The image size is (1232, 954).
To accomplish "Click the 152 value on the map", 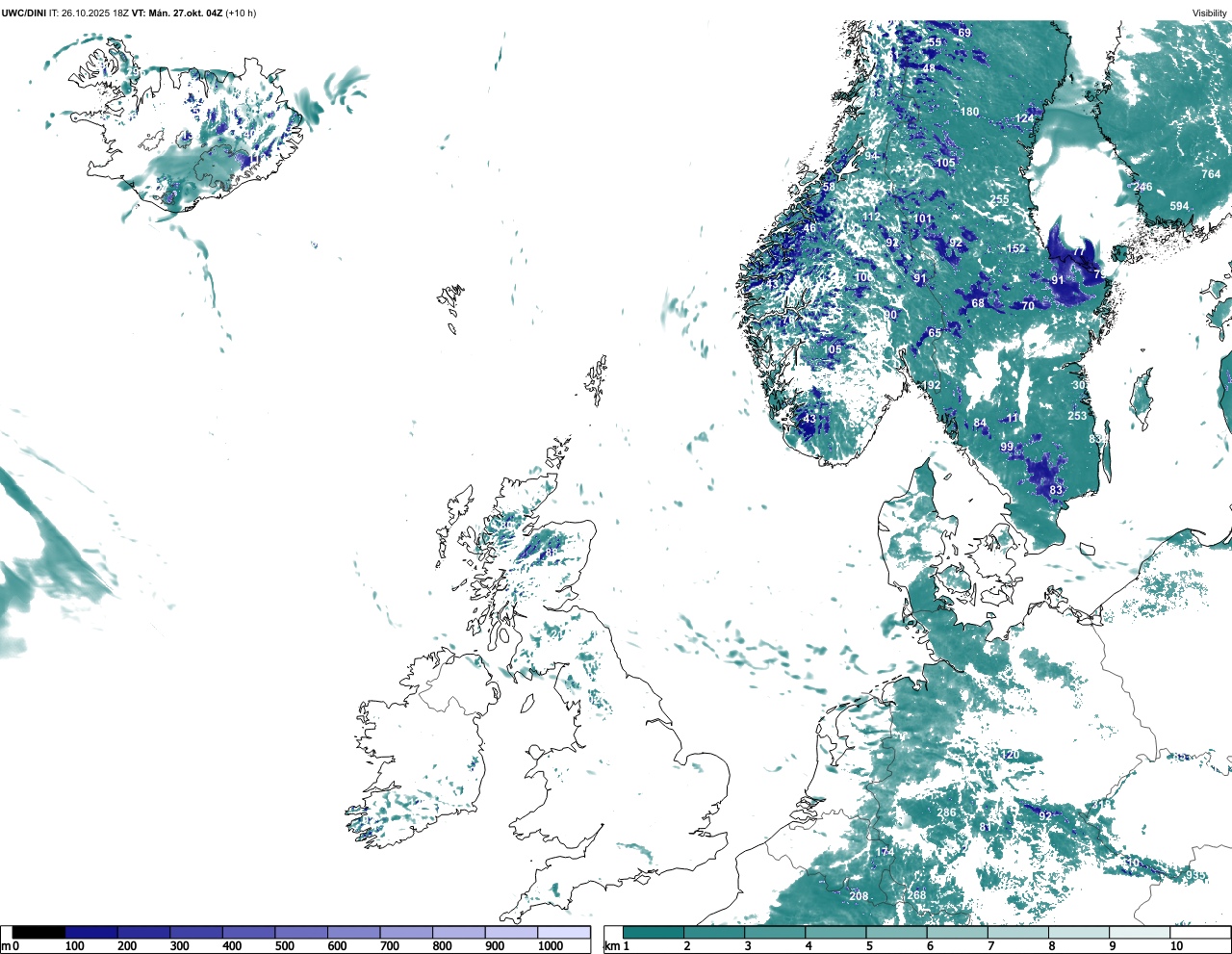I will coord(1015,248).
